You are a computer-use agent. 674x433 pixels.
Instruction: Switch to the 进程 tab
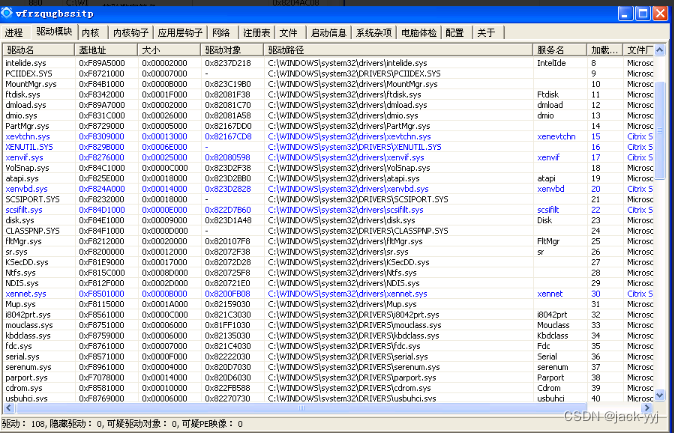pyautogui.click(x=15, y=33)
